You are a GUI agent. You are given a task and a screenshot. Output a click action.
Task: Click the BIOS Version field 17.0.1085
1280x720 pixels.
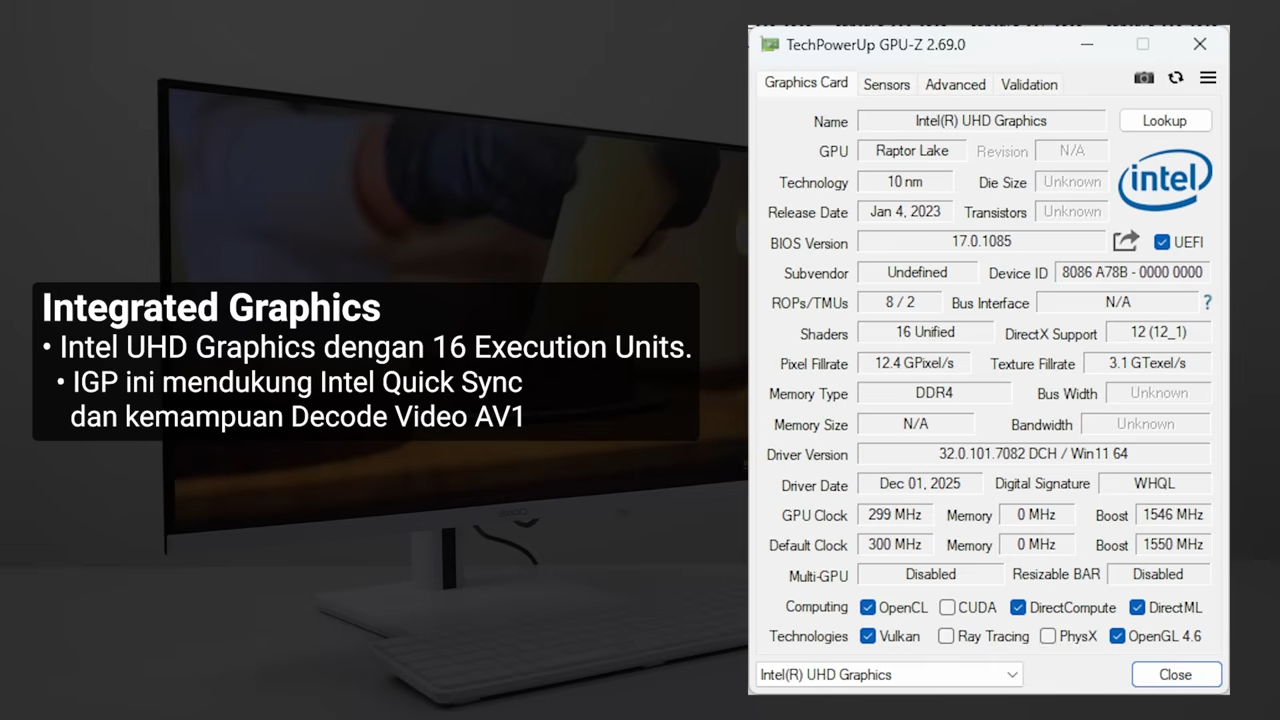981,242
